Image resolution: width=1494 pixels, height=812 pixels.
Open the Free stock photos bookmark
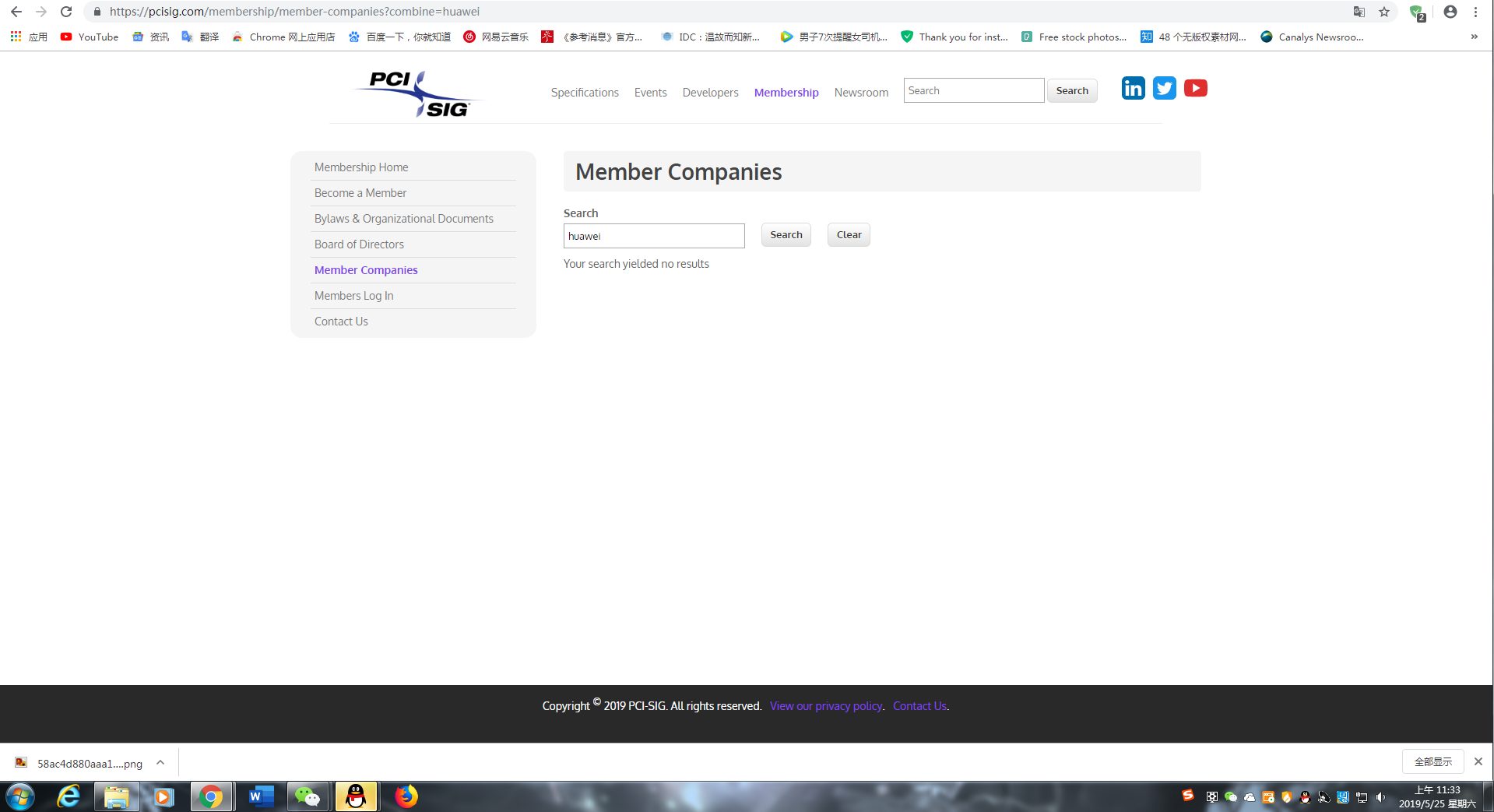1074,37
